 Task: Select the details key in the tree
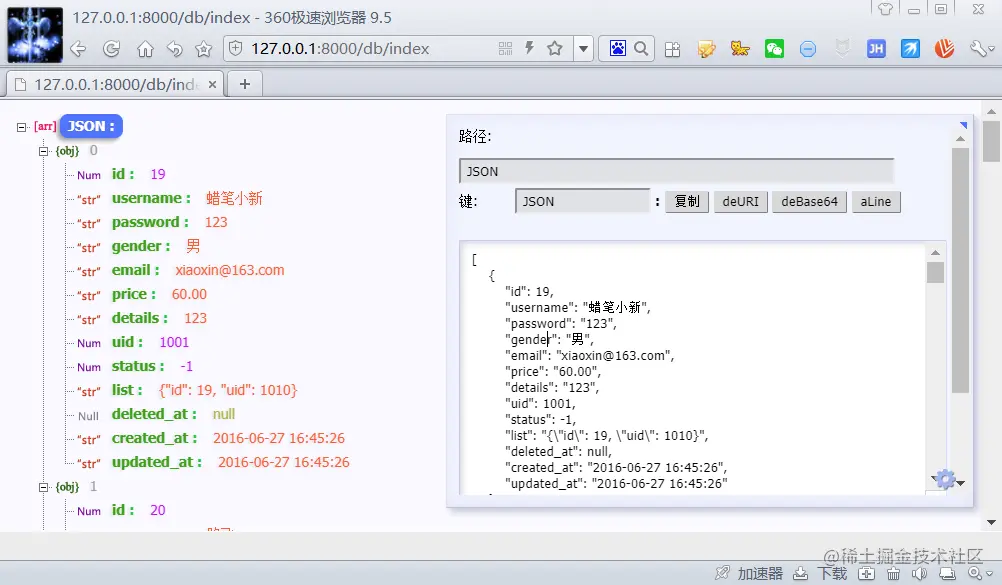coord(140,318)
